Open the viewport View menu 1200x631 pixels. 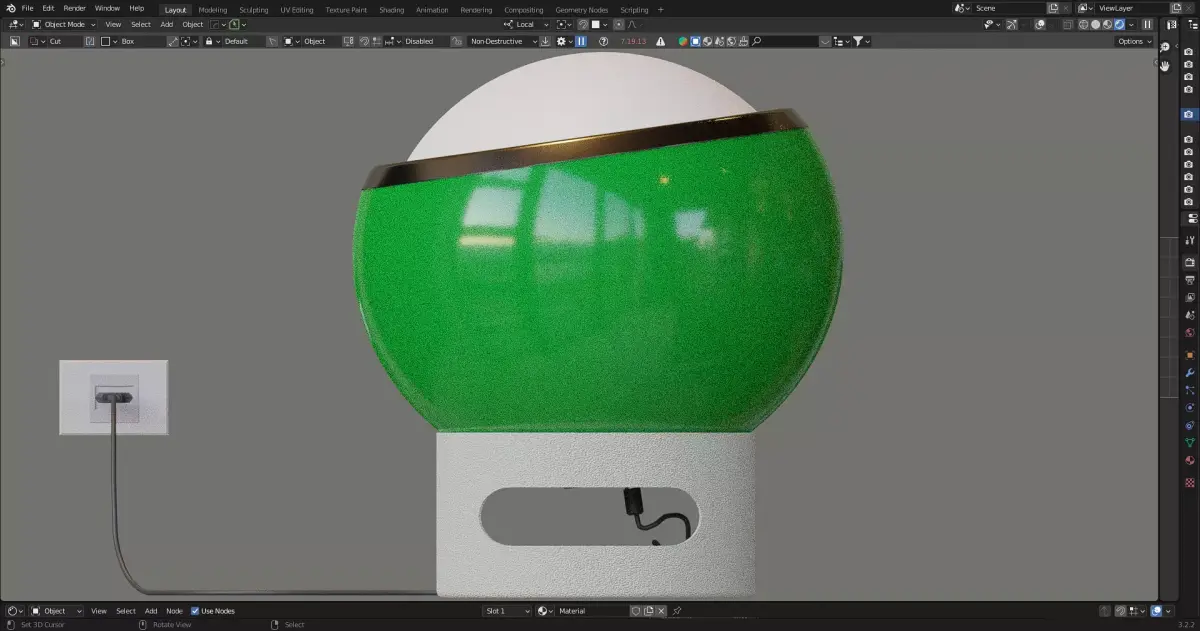tap(113, 24)
